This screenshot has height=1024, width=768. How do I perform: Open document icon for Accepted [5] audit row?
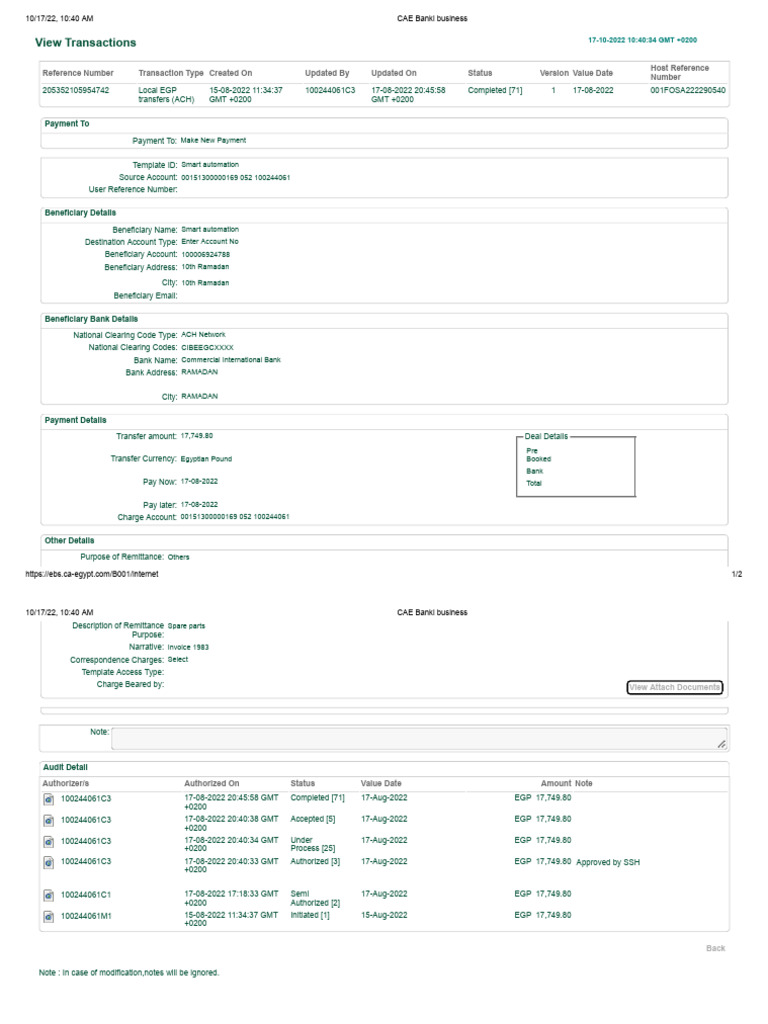click(x=48, y=820)
